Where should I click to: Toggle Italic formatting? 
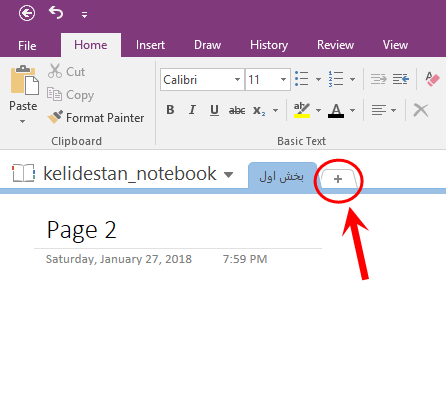point(192,110)
